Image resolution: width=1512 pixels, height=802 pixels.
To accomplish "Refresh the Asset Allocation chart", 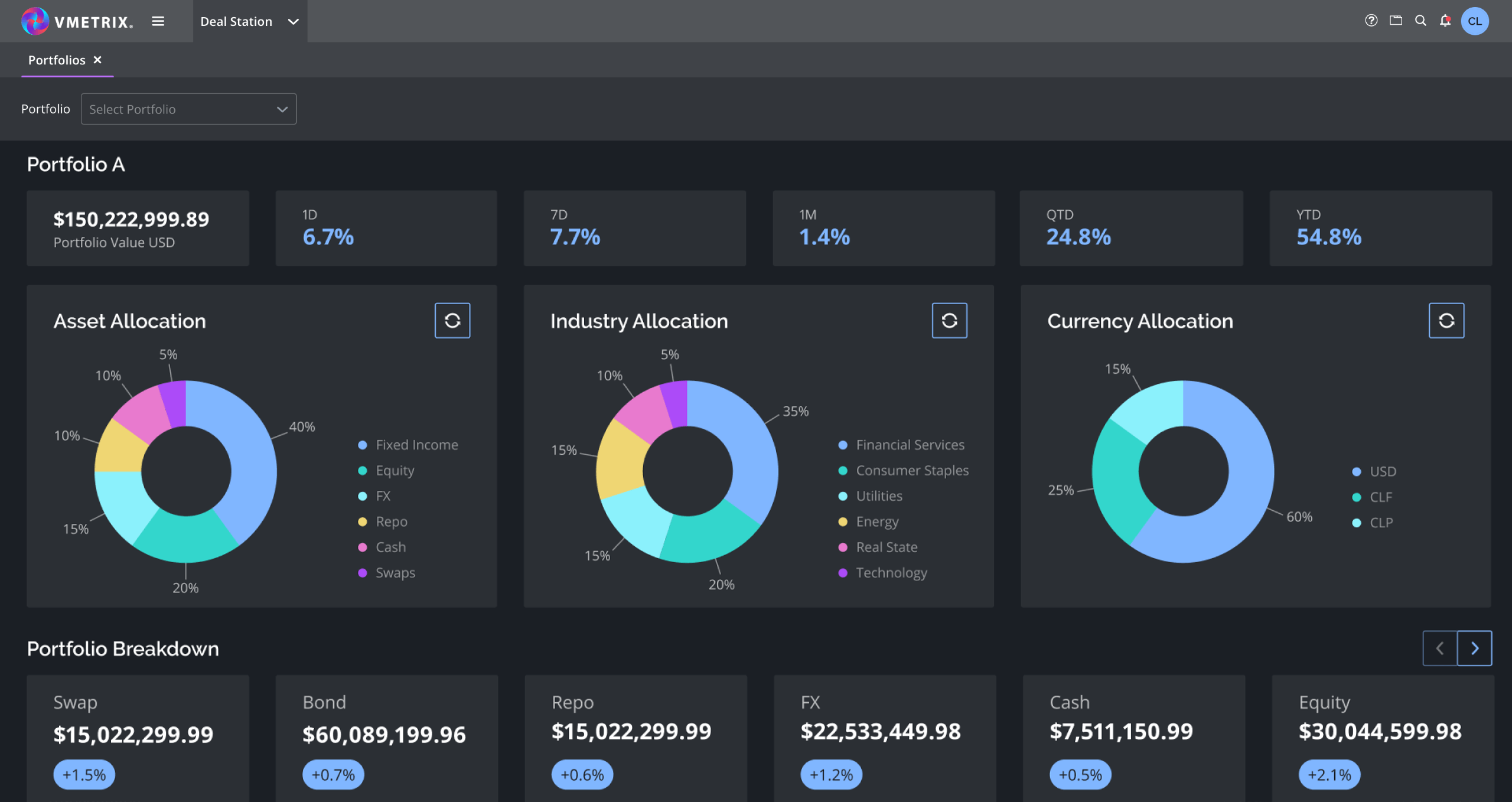I will point(452,320).
